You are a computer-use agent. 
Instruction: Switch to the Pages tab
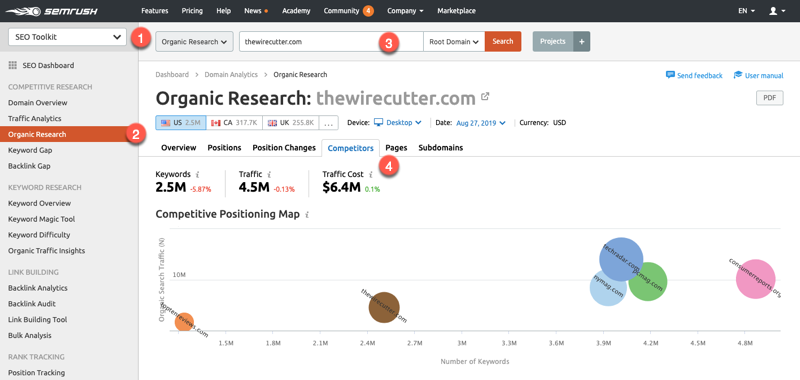(x=396, y=148)
